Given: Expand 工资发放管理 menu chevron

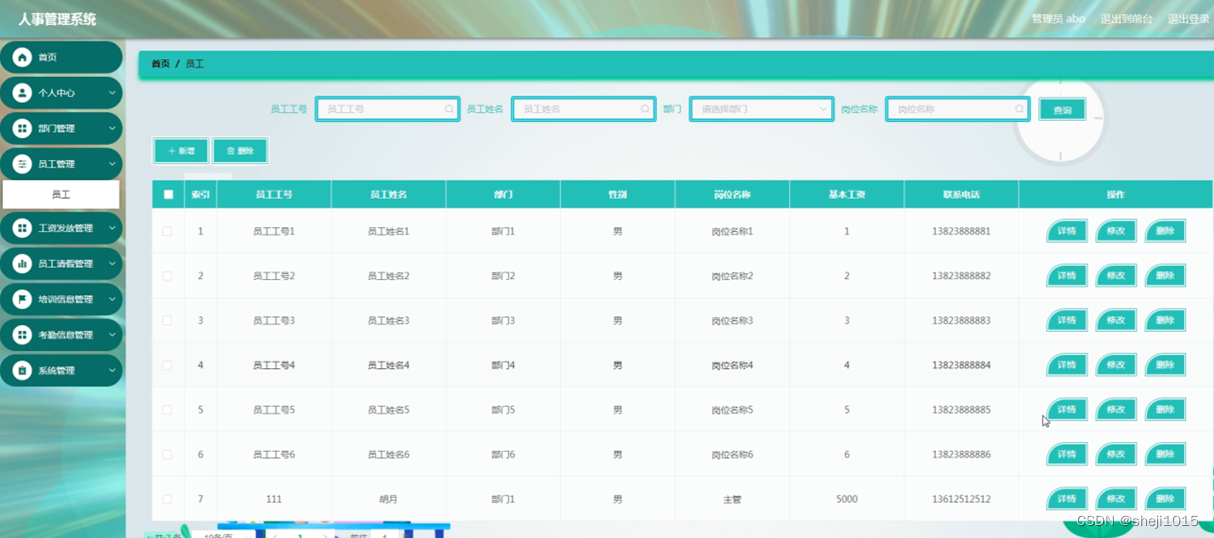Looking at the screenshot, I should coord(112,228).
